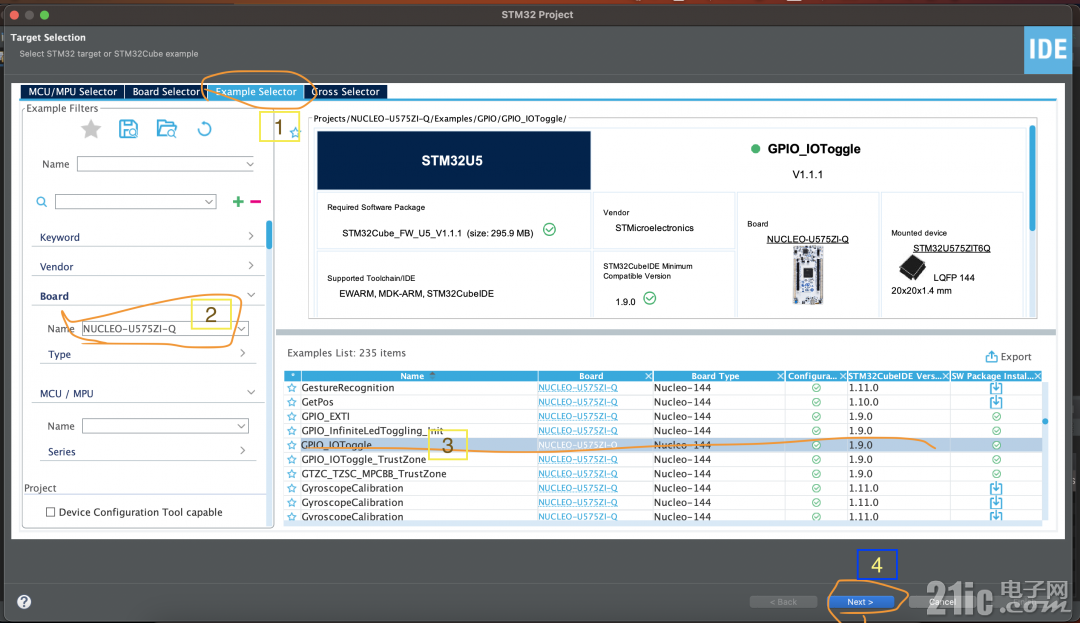The height and width of the screenshot is (623, 1080).
Task: Click the red macOS close window button
Action: coord(14,14)
